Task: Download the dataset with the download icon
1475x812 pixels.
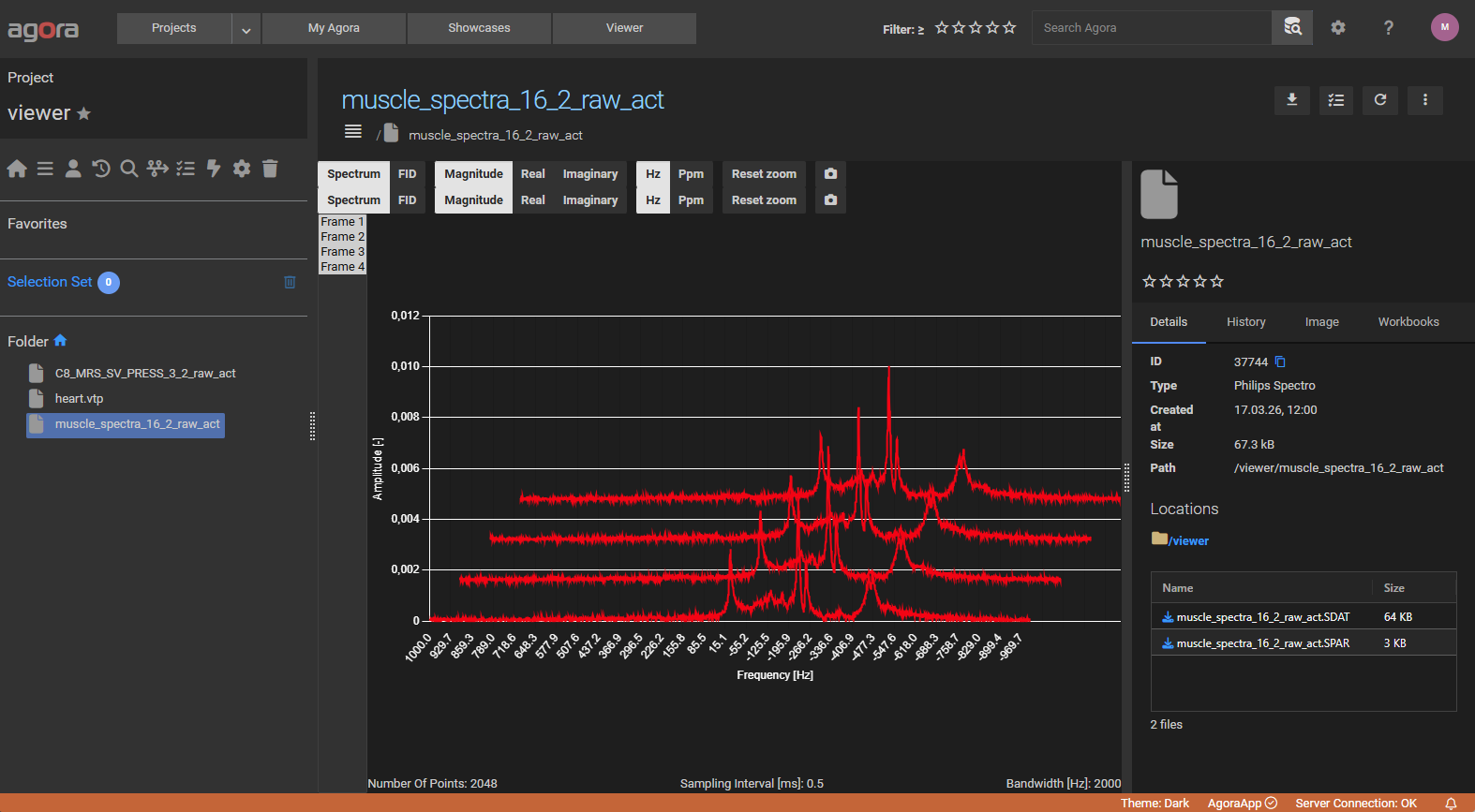Action: click(x=1291, y=100)
